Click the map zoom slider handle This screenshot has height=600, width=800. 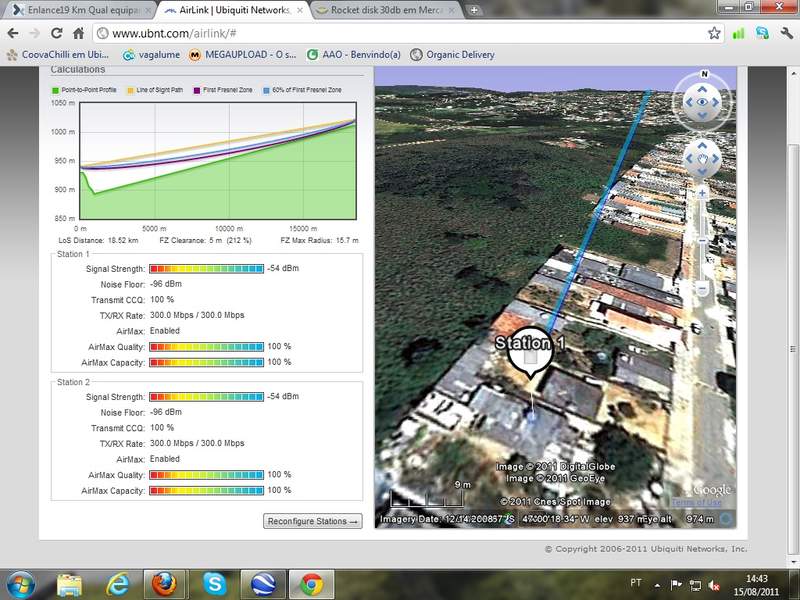pyautogui.click(x=702, y=240)
